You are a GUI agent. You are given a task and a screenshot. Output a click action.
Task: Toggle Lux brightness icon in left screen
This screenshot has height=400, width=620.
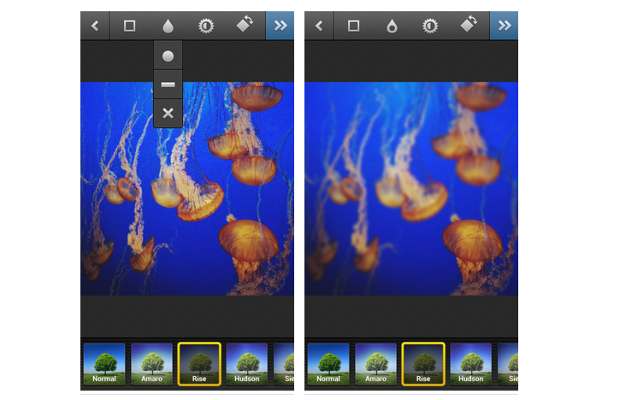click(x=206, y=26)
